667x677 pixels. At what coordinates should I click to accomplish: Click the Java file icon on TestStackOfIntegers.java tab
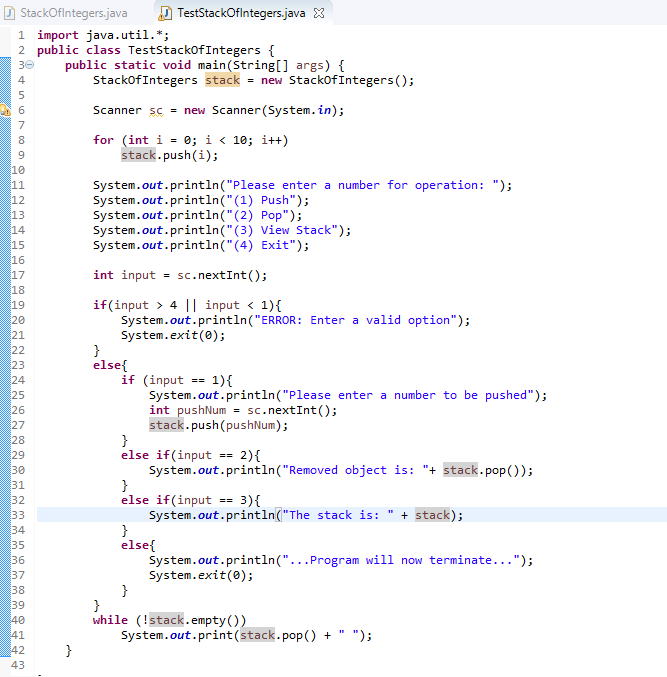point(165,13)
